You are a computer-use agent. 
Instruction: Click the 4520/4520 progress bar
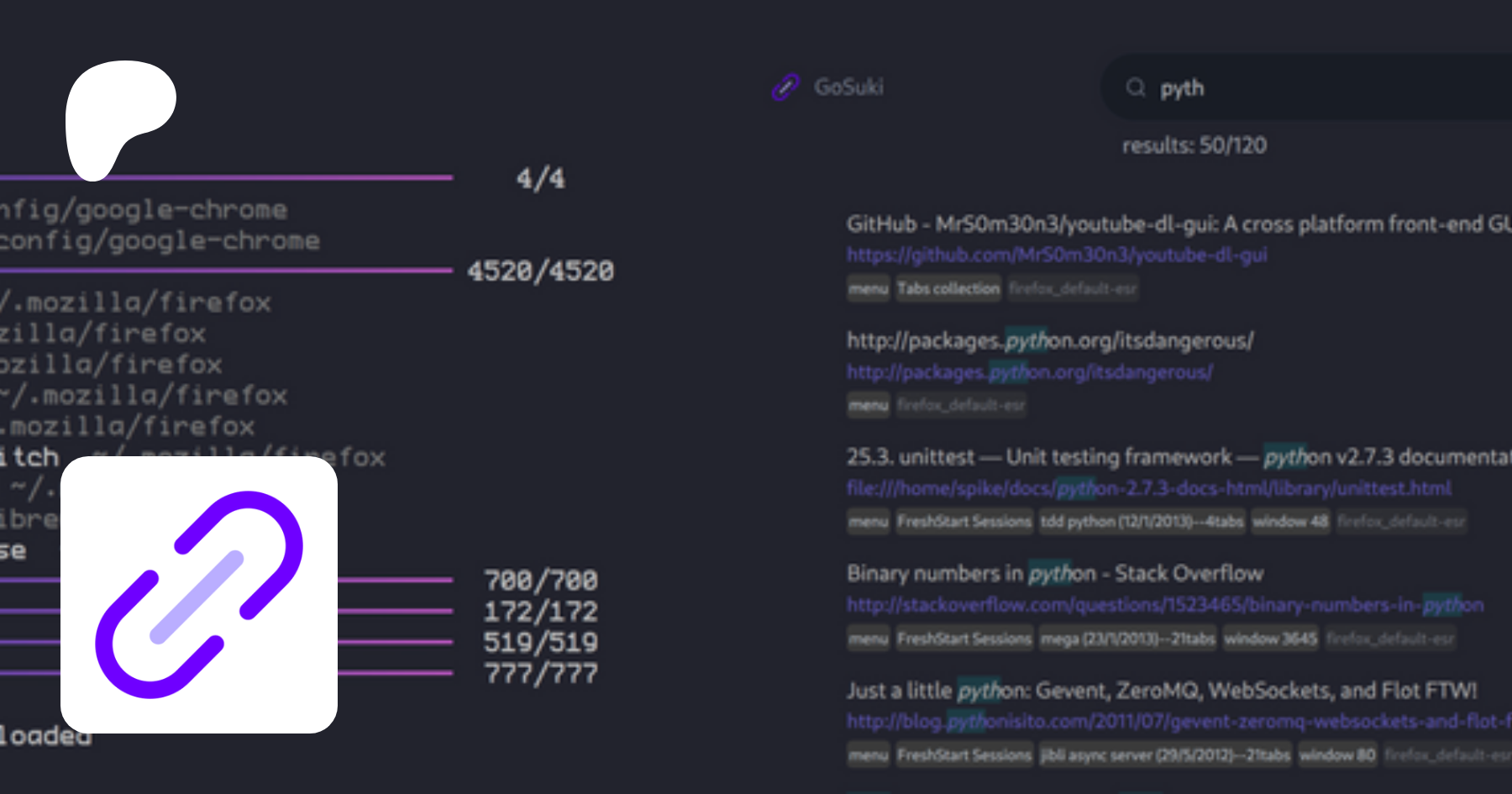(x=227, y=271)
